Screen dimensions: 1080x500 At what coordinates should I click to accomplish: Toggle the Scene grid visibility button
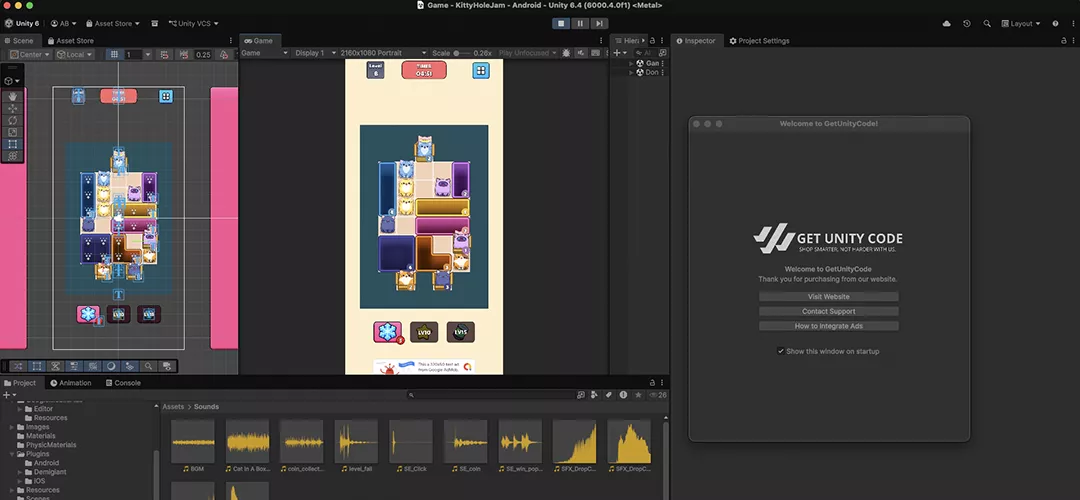click(116, 54)
